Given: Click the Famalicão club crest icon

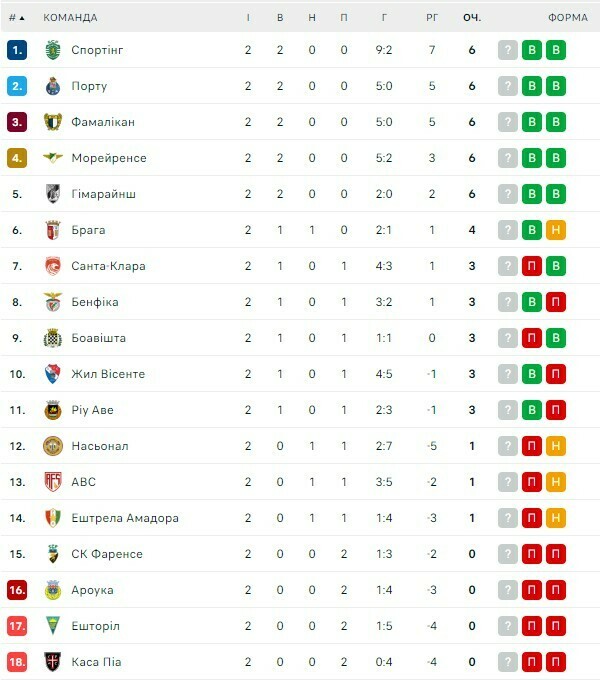Looking at the screenshot, I should click(x=53, y=122).
